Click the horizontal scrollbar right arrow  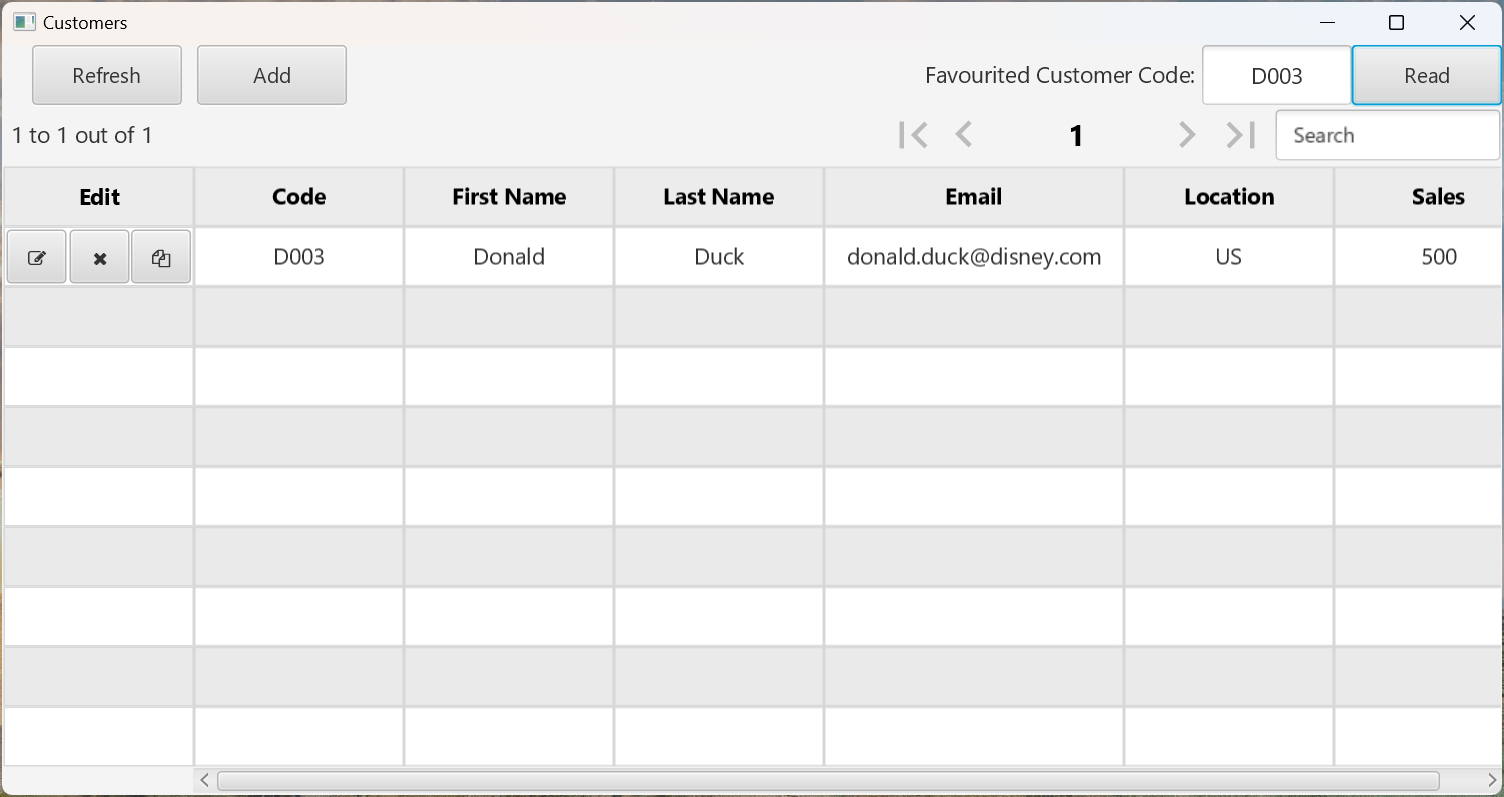click(x=1491, y=780)
